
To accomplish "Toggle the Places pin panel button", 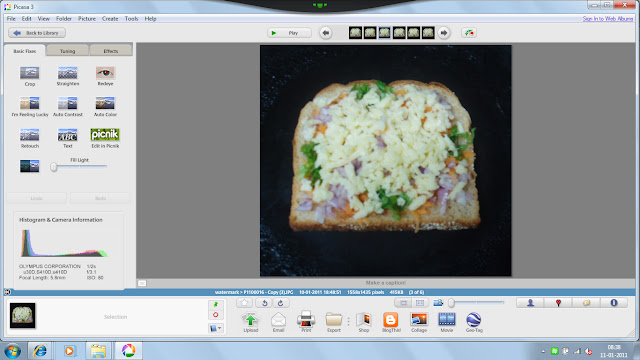I will (x=558, y=303).
